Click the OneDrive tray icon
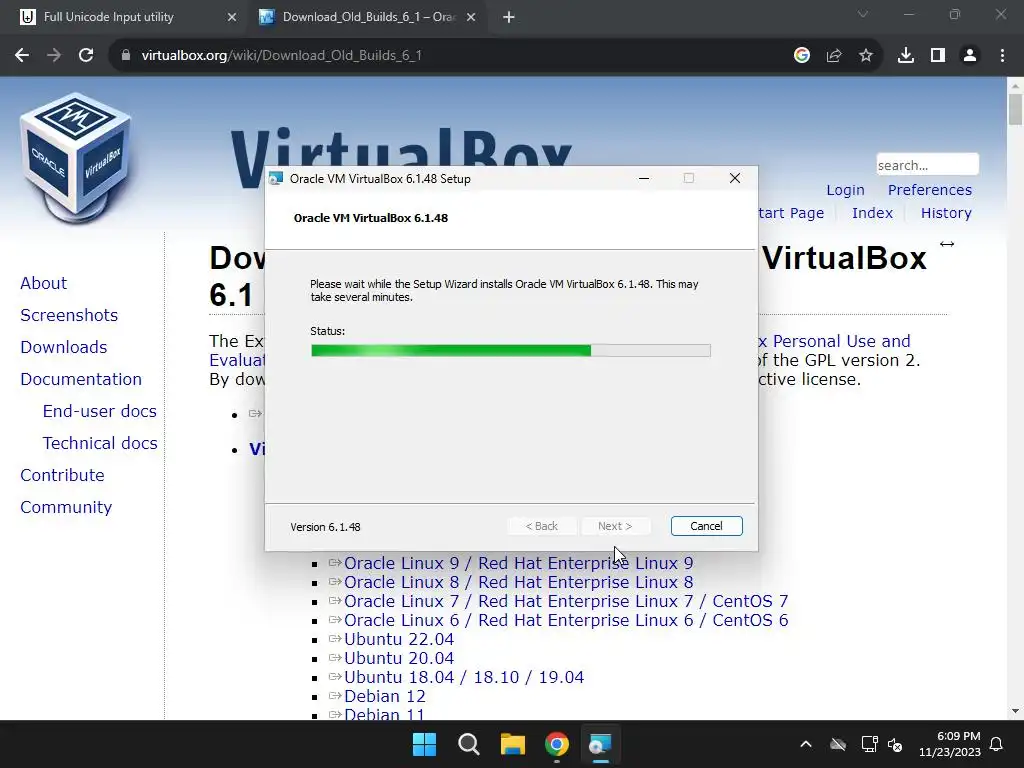Screen dimensions: 1024x768 click(838, 744)
